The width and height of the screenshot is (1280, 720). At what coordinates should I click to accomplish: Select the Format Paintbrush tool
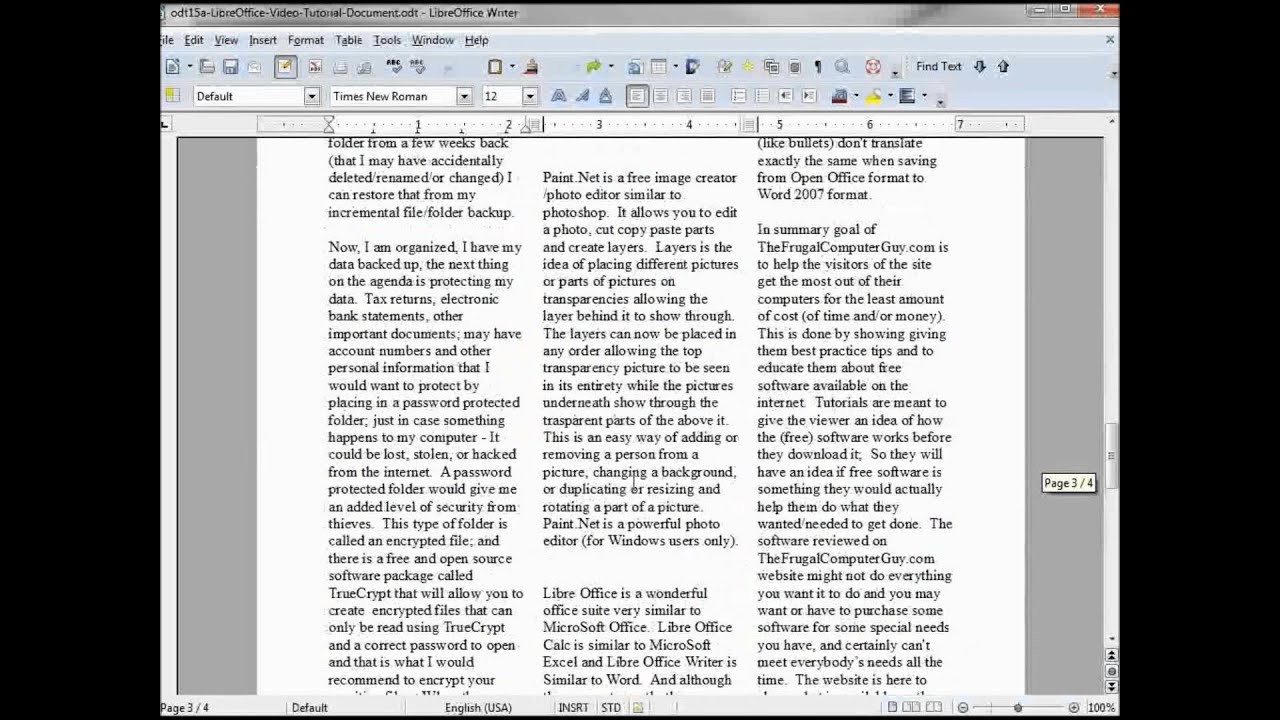click(531, 67)
